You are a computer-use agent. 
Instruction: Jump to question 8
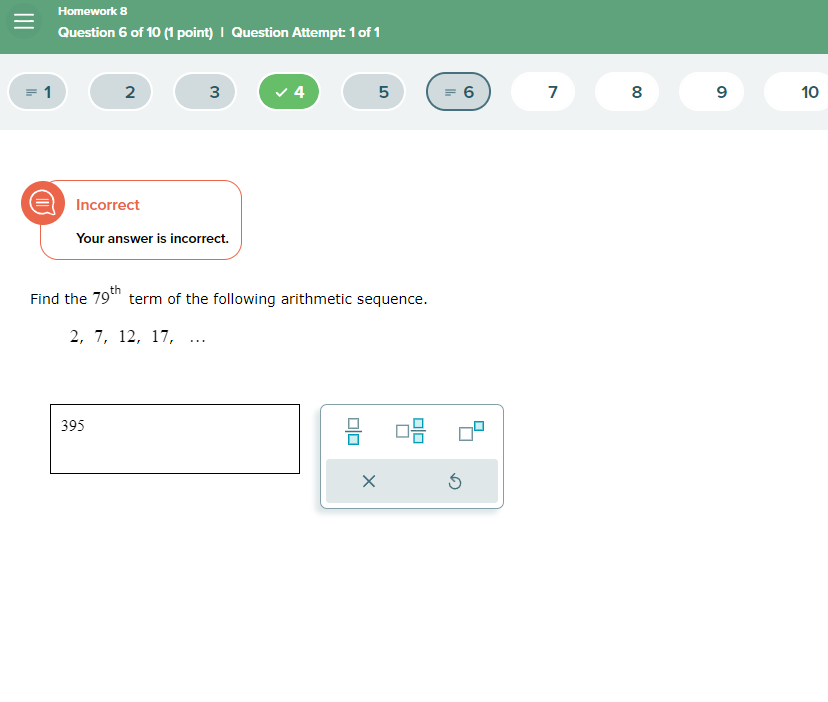(627, 91)
